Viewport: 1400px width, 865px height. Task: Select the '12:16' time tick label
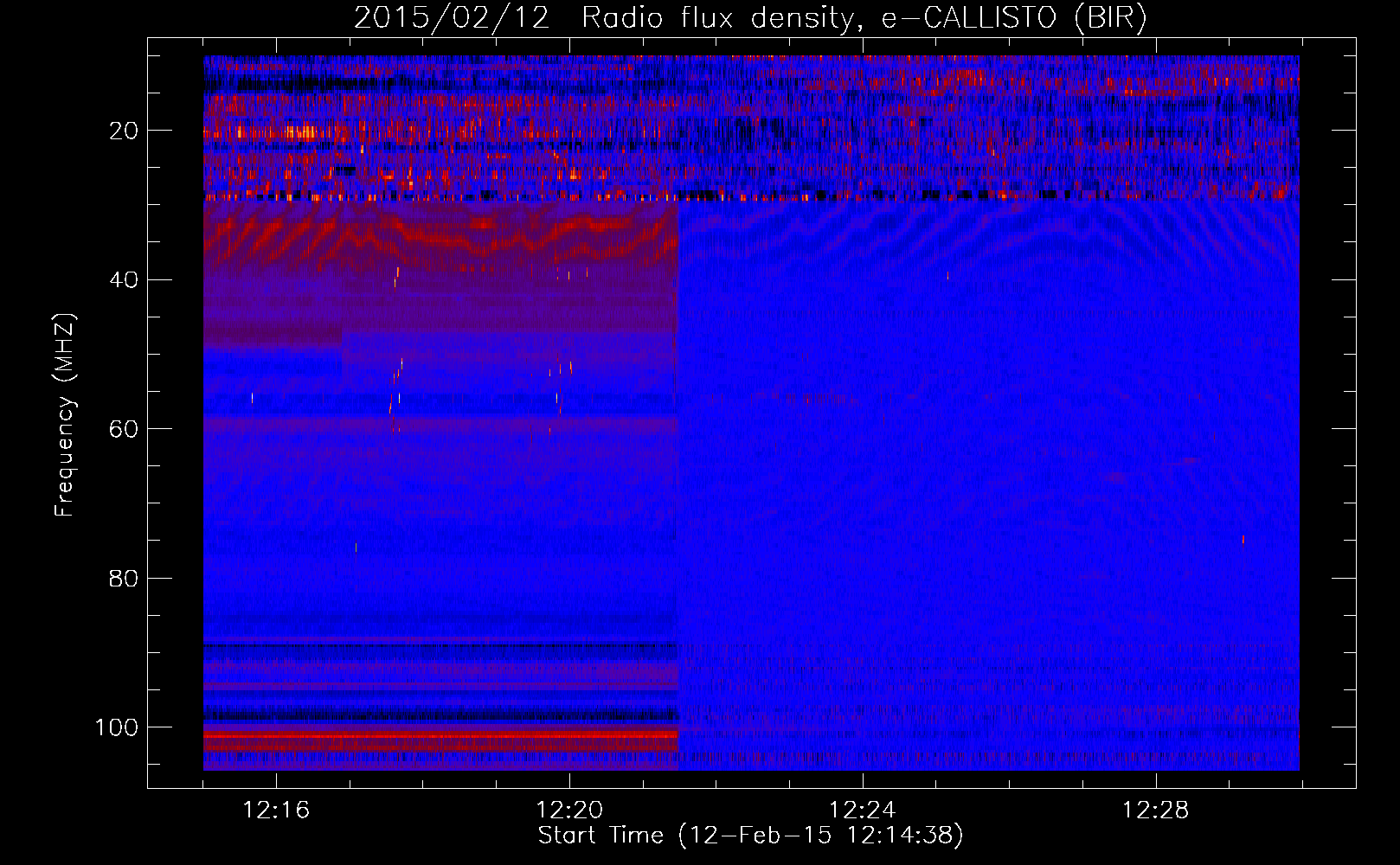pyautogui.click(x=276, y=810)
